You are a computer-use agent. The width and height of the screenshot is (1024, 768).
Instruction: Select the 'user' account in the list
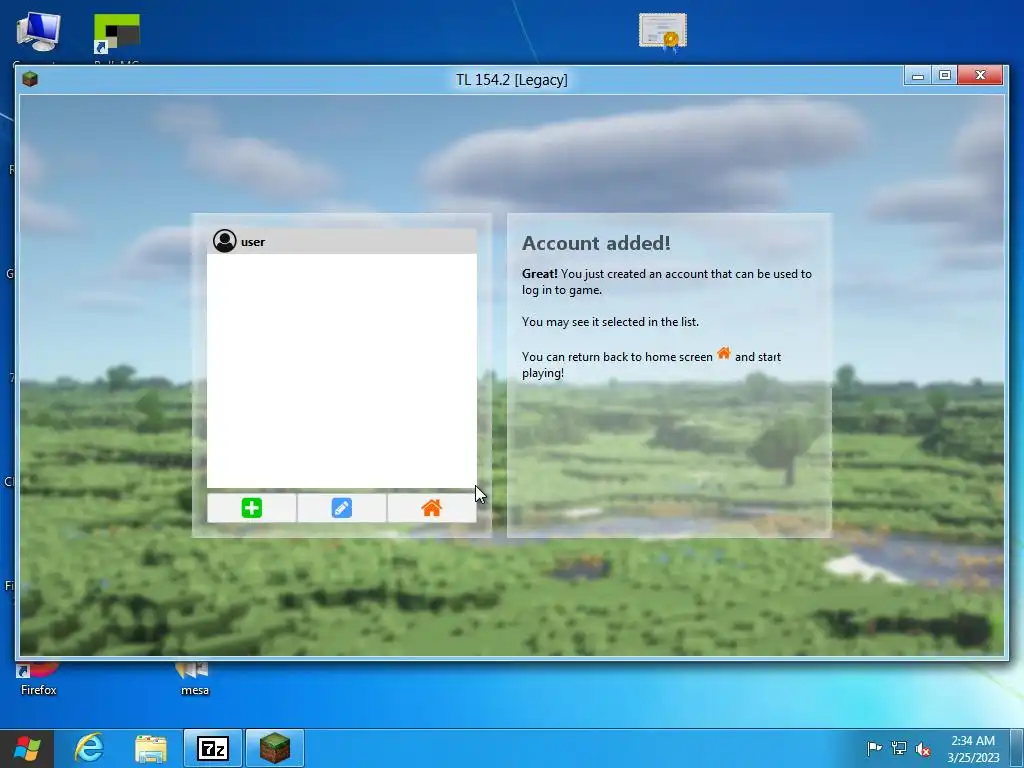tap(342, 242)
